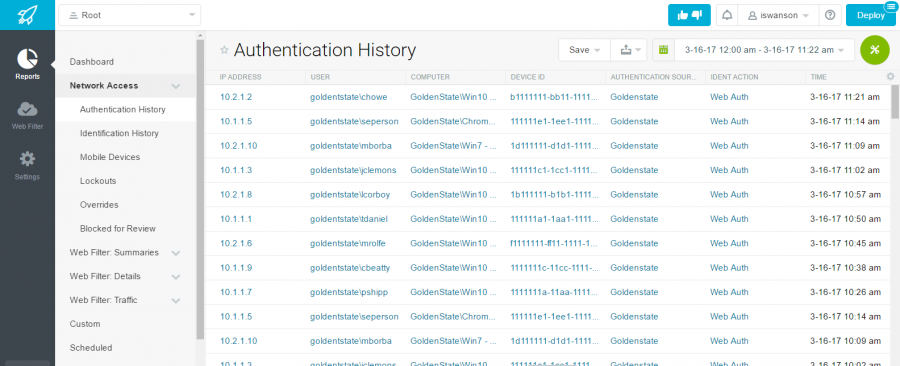Open the Reports pie chart section

(27, 64)
